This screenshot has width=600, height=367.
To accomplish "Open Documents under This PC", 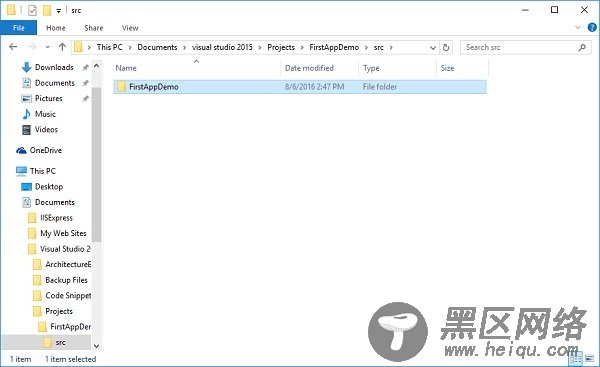I will click(x=55, y=202).
